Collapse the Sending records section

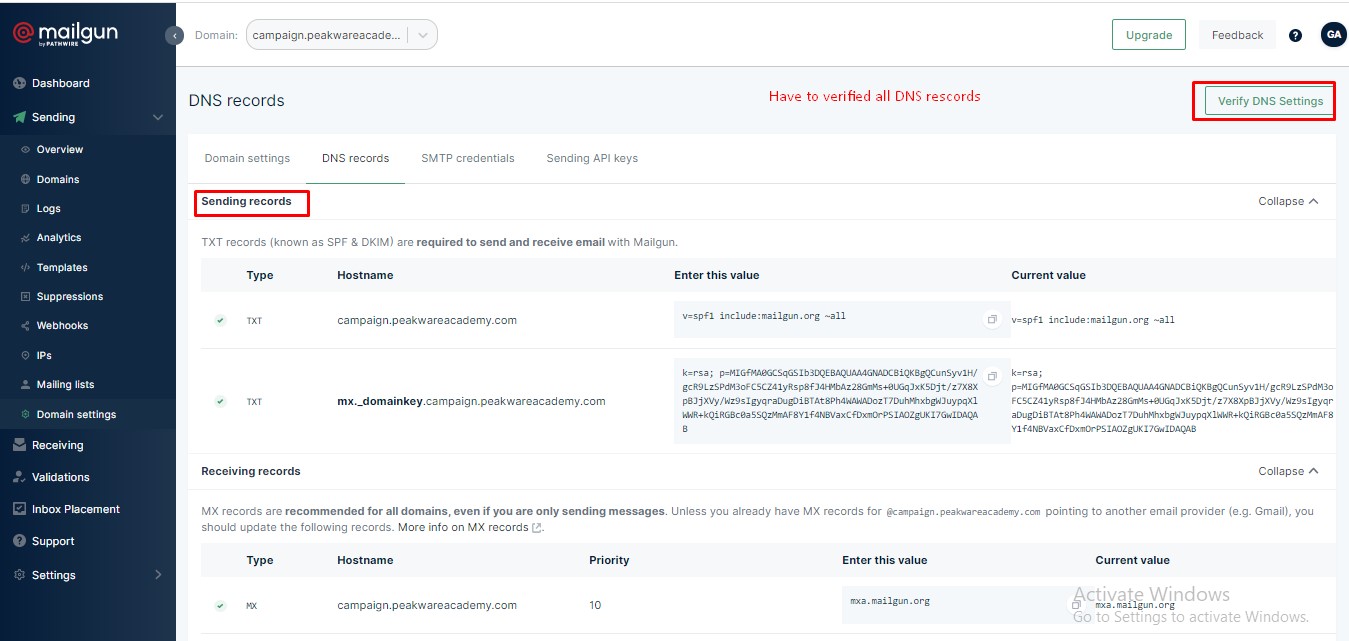coord(1289,201)
